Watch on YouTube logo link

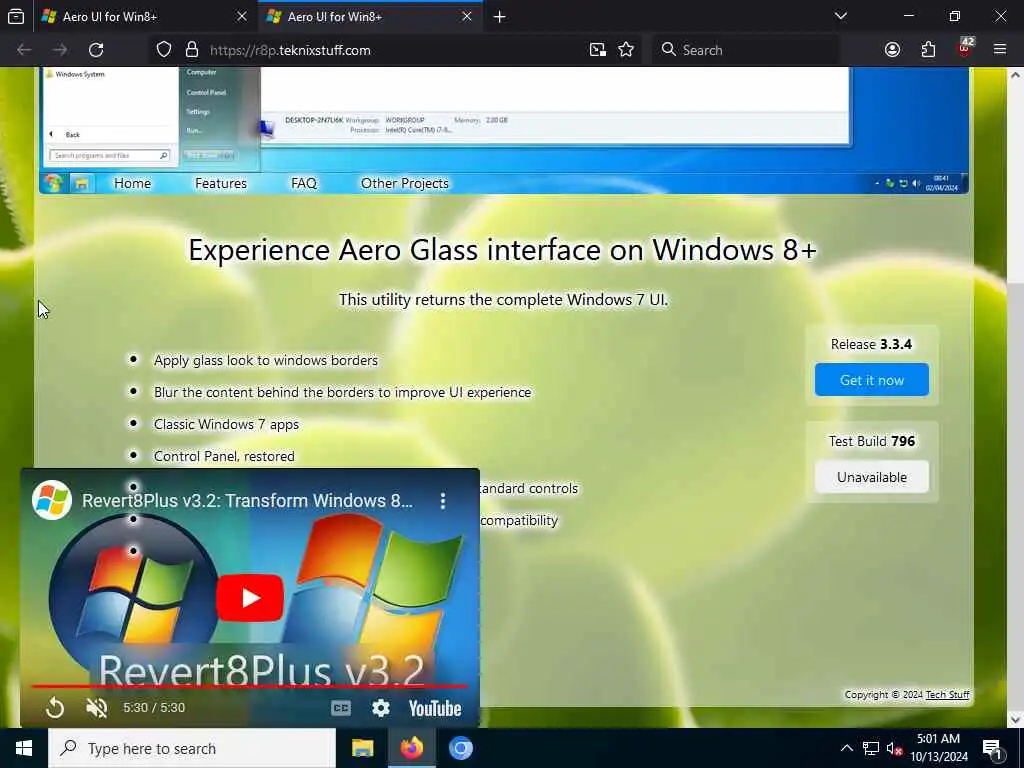pos(435,708)
